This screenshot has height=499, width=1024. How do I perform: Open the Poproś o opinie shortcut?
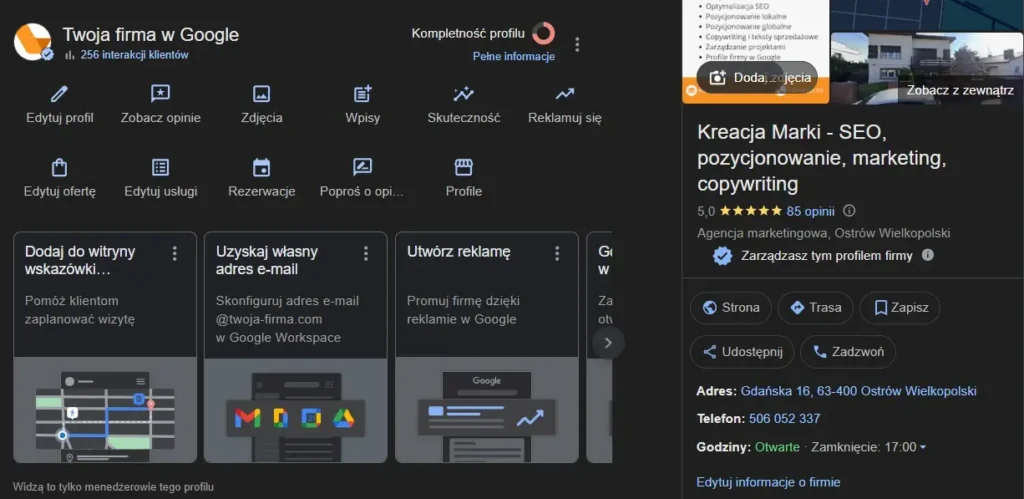[x=362, y=178]
